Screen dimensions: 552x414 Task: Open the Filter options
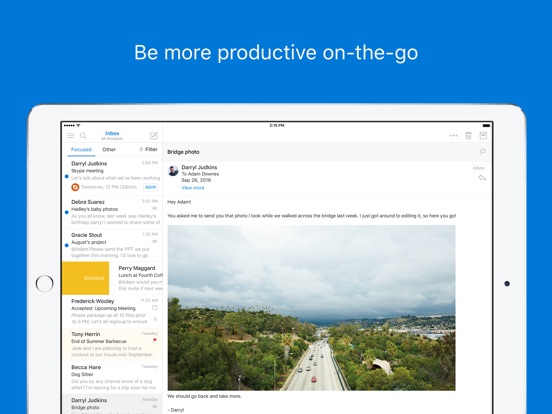click(148, 149)
